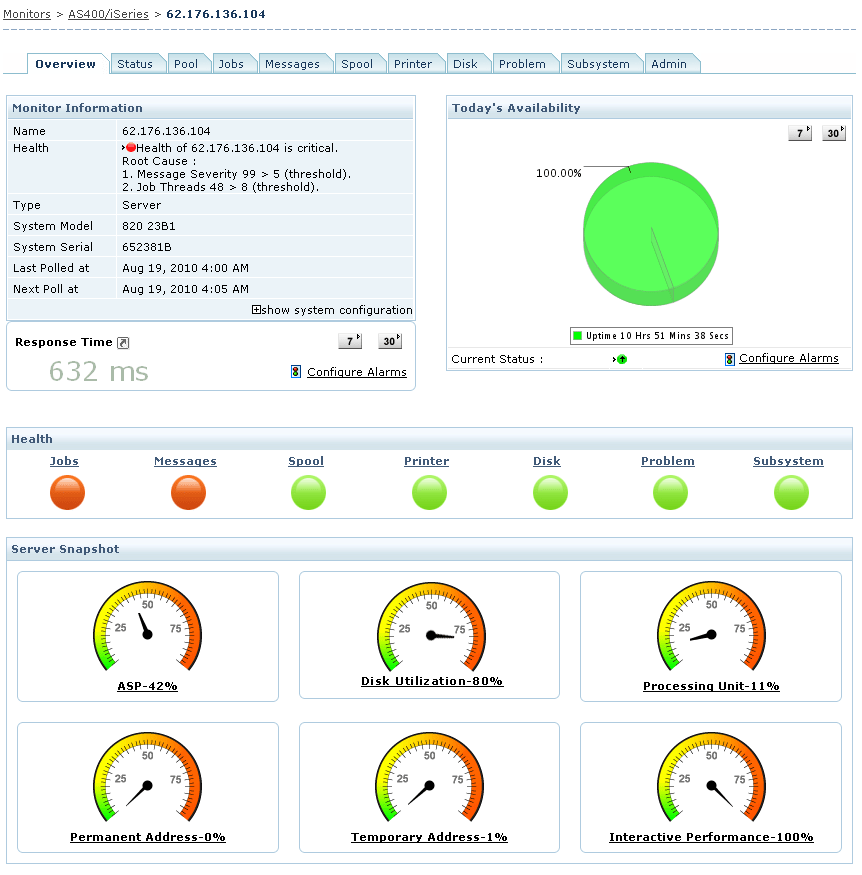Open the 7-day availability dropdown
The height and width of the screenshot is (875, 862).
(x=799, y=131)
